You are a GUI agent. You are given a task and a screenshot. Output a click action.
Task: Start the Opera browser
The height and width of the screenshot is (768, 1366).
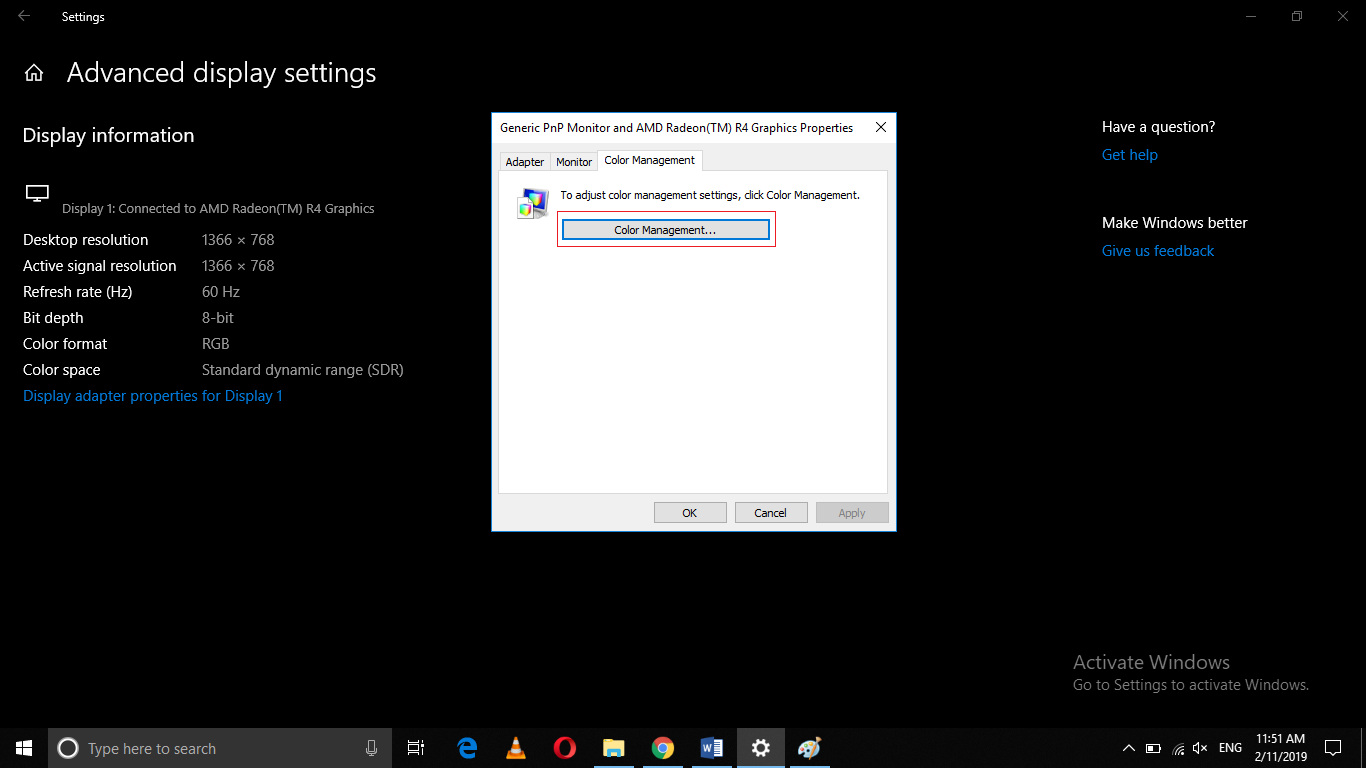564,747
